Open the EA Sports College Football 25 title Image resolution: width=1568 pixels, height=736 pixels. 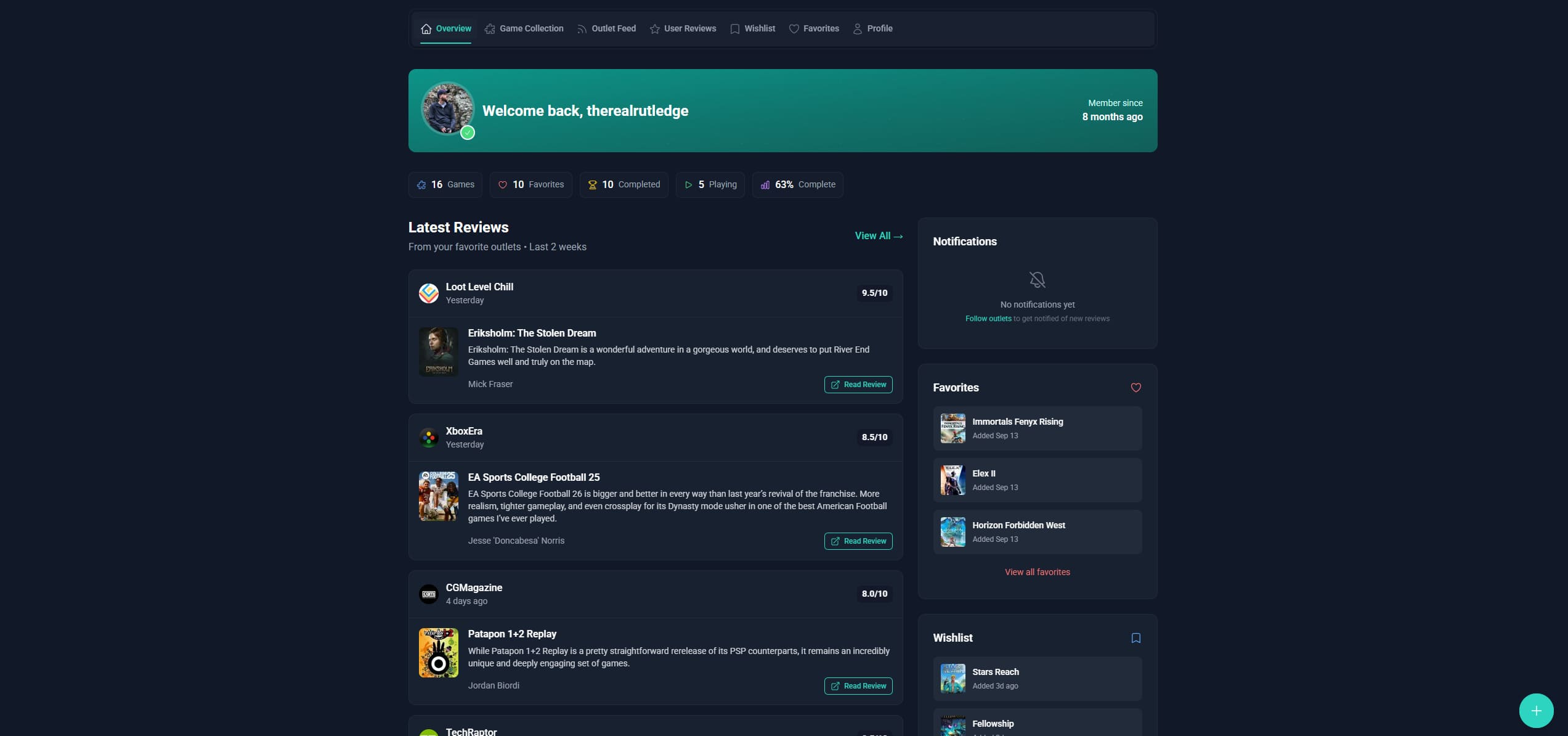(534, 477)
